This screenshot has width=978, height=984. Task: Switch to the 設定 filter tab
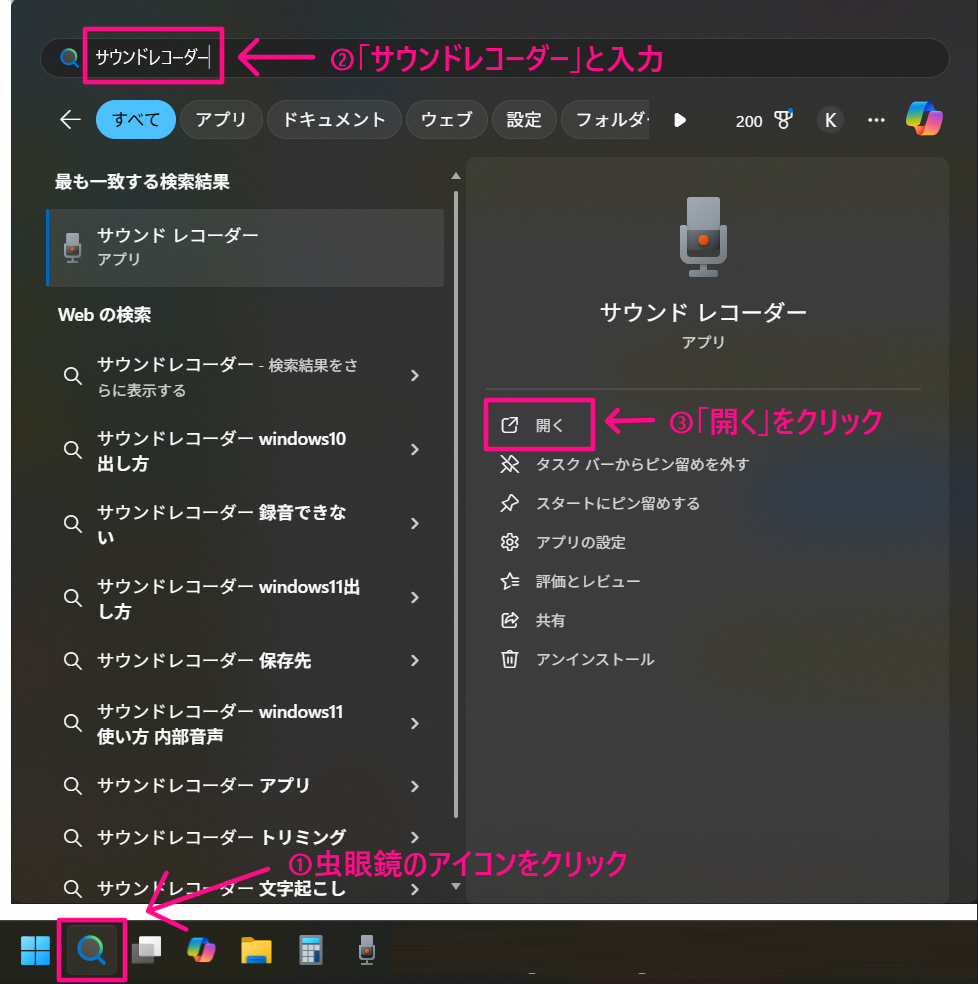524,119
